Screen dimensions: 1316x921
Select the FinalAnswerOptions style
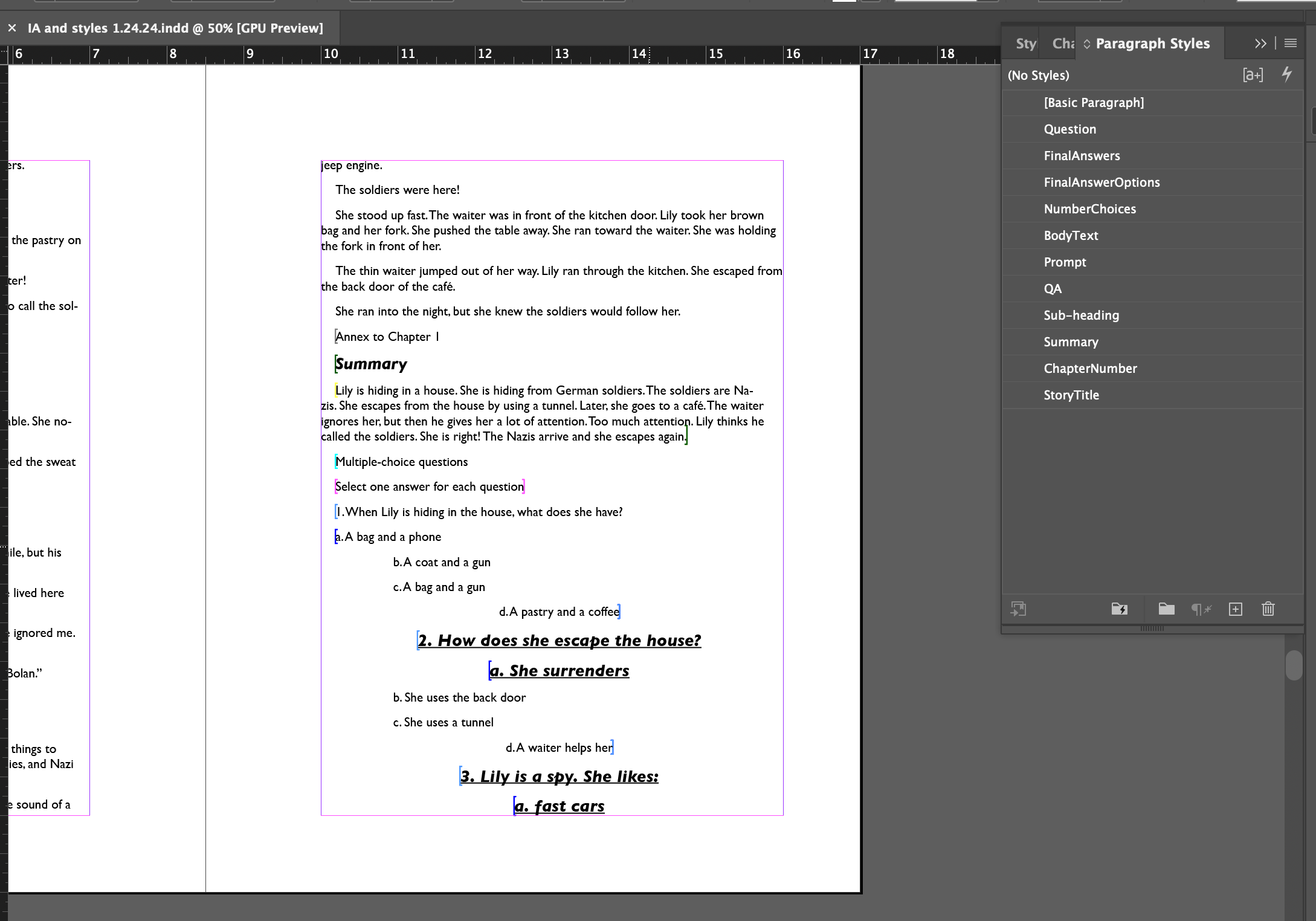pyautogui.click(x=1102, y=183)
